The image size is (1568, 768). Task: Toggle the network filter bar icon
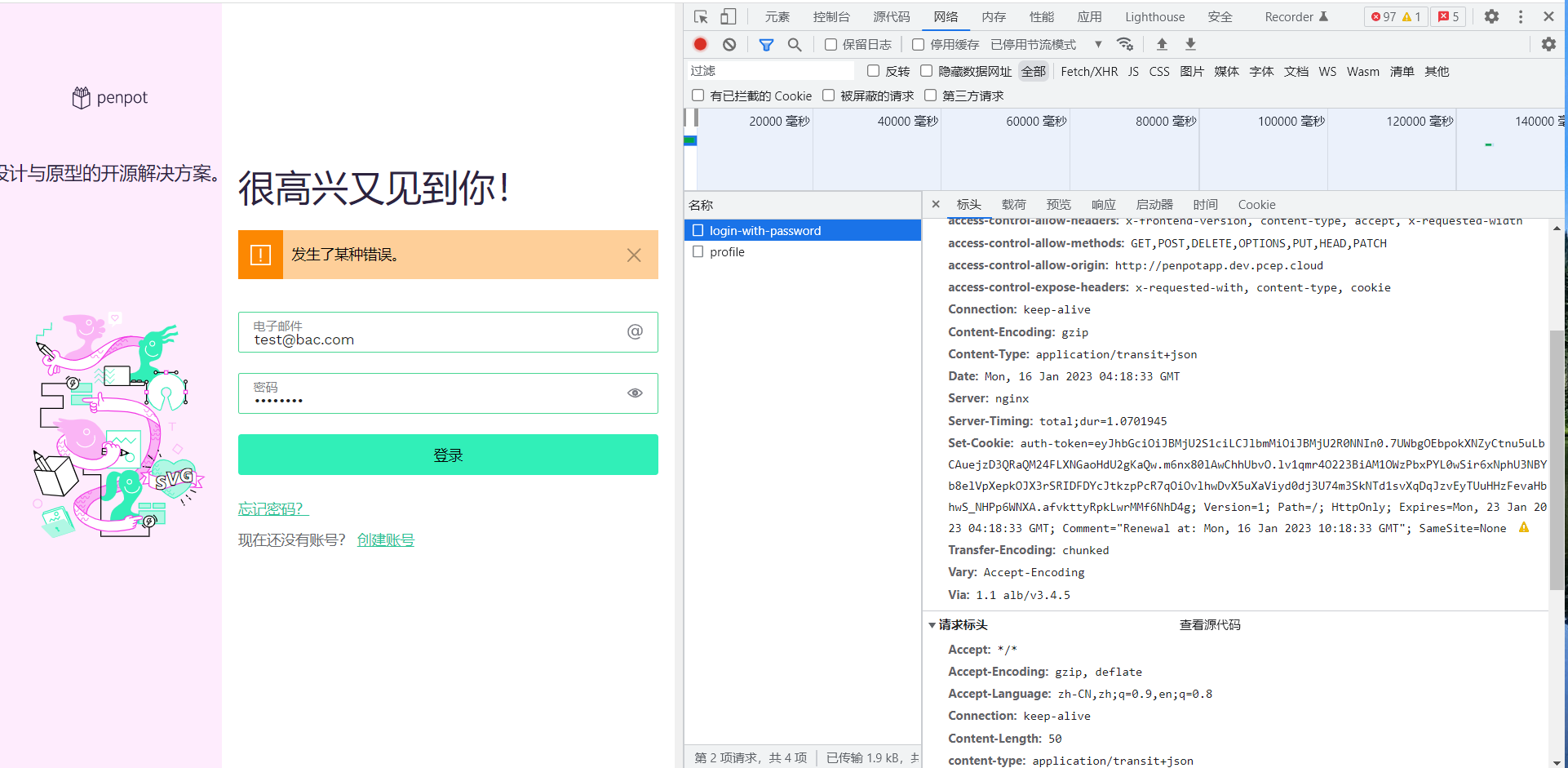766,44
